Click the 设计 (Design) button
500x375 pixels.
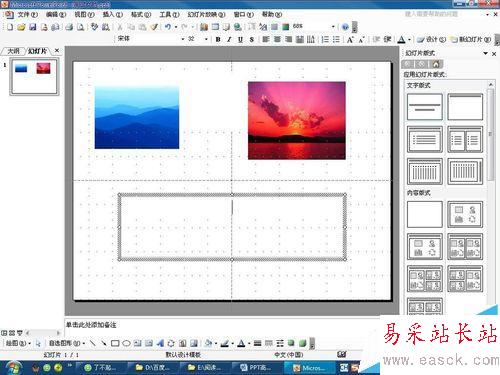point(431,39)
